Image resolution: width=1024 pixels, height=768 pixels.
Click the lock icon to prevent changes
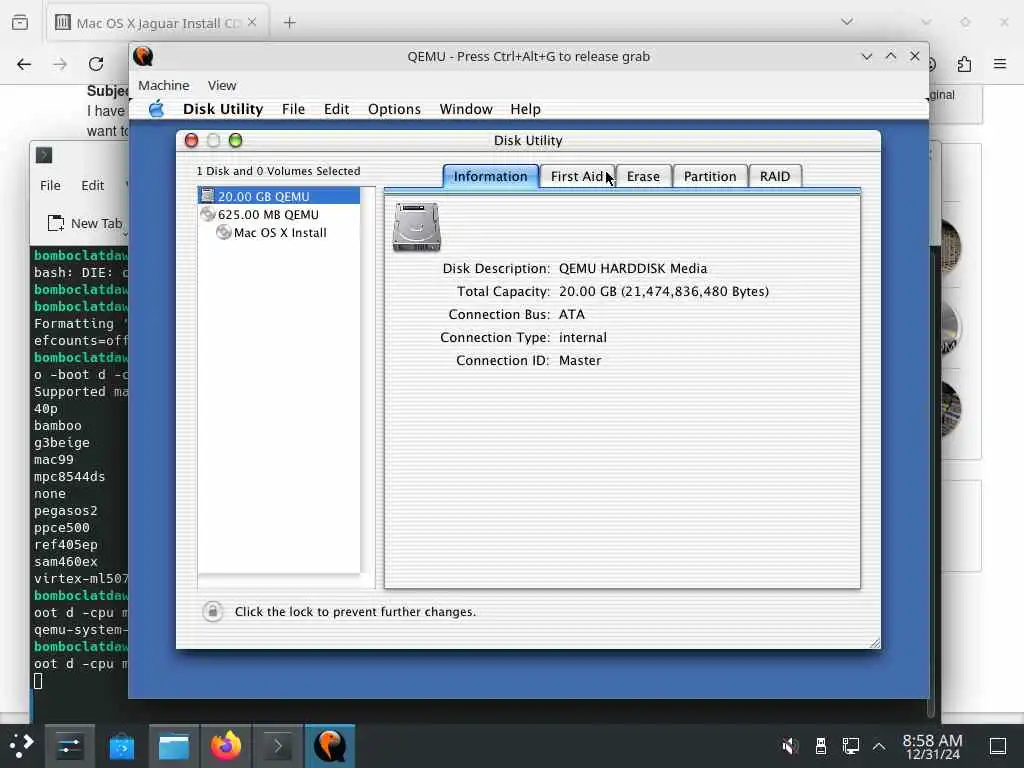coord(212,611)
